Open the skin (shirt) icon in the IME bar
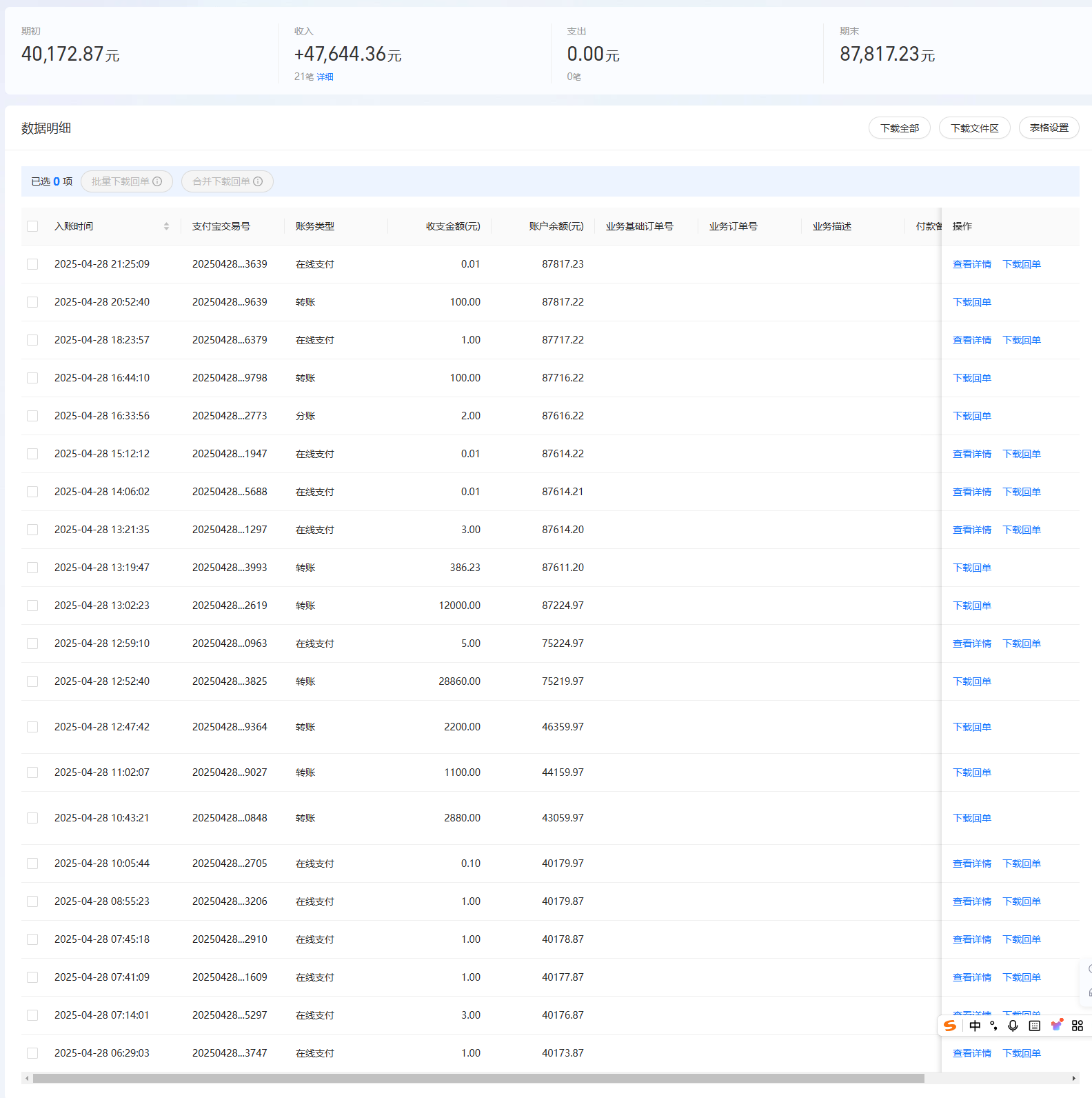This screenshot has width=1092, height=1098. coord(1056,1025)
